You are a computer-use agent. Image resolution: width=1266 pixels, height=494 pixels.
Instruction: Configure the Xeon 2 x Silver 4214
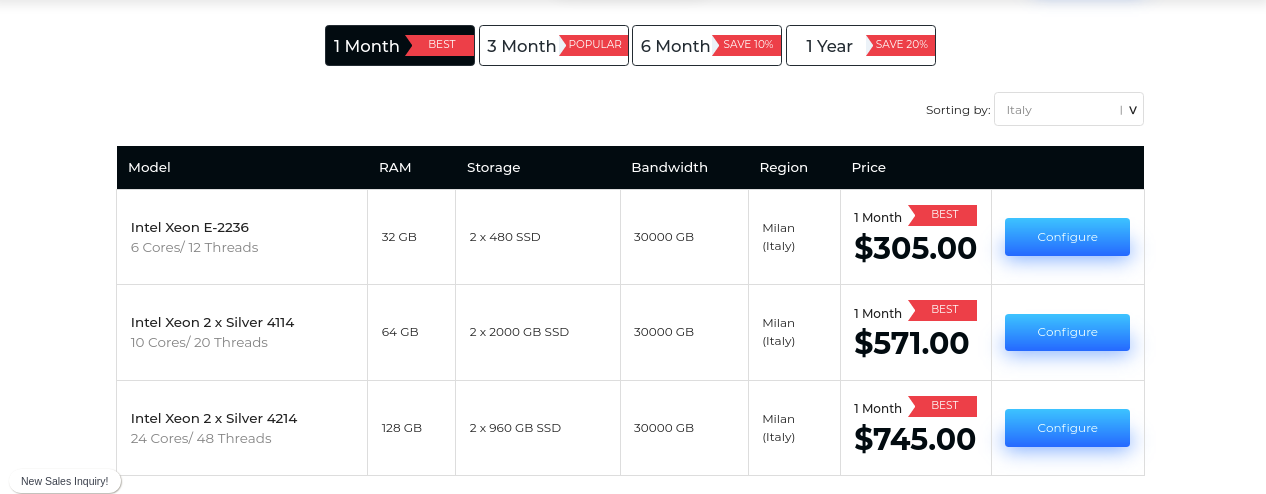(1067, 428)
